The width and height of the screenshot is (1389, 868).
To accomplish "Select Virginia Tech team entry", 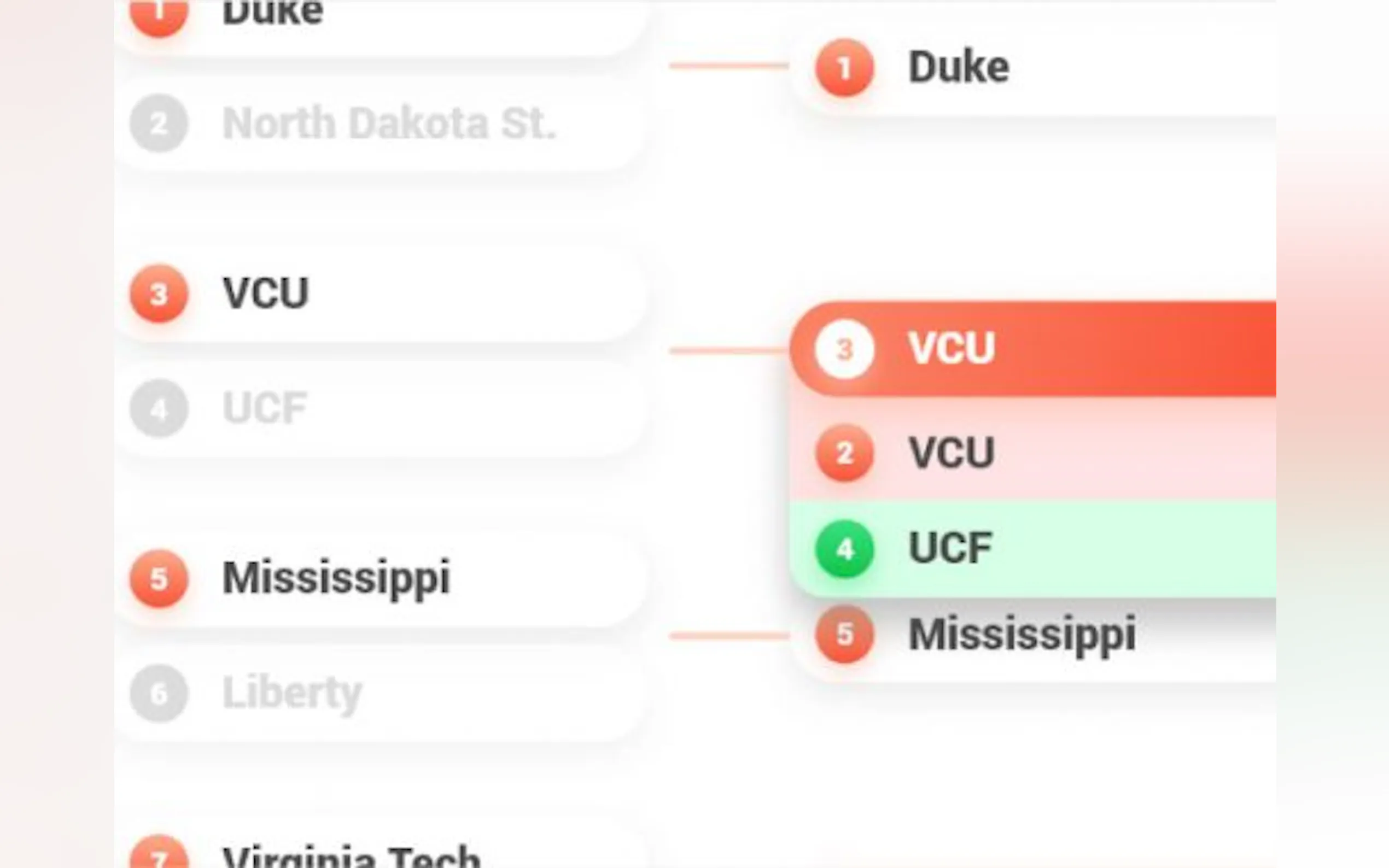I will (351, 855).
